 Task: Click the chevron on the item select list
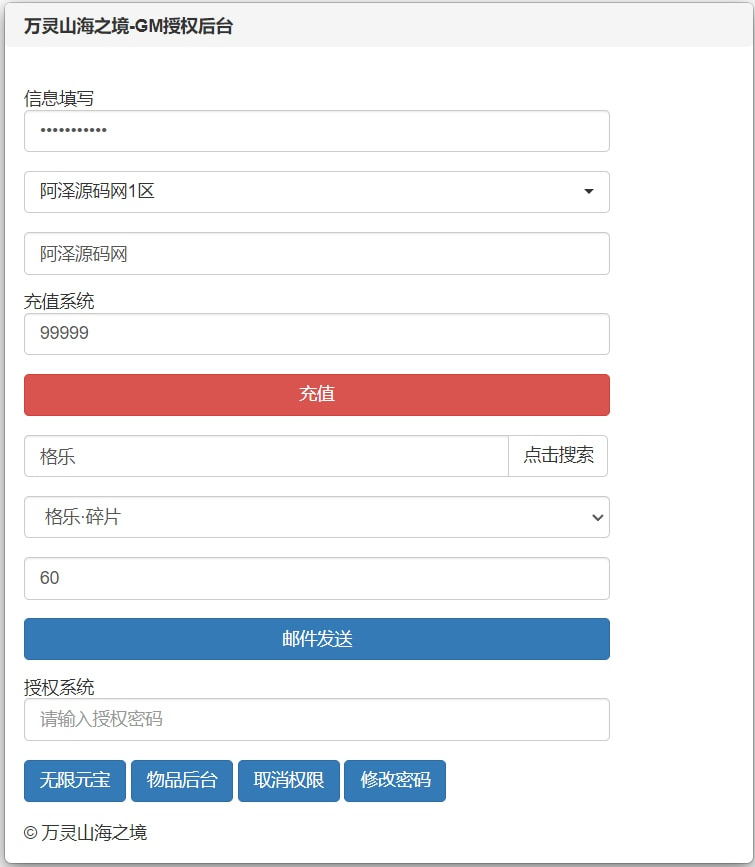click(x=597, y=517)
